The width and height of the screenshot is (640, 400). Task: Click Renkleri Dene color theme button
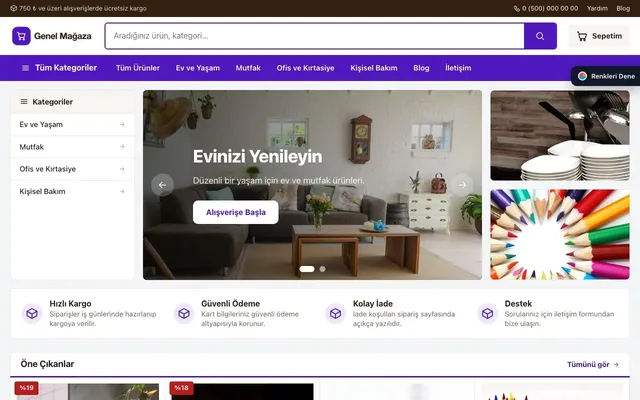tap(606, 76)
